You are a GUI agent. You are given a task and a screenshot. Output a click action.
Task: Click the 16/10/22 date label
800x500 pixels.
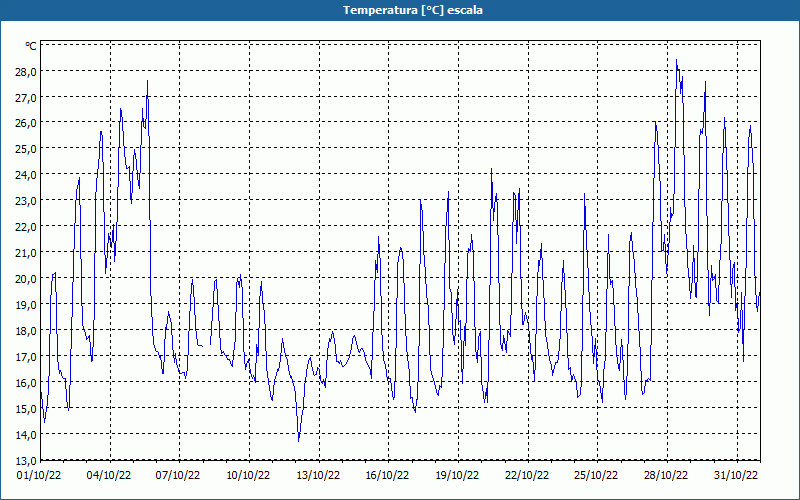[x=387, y=476]
